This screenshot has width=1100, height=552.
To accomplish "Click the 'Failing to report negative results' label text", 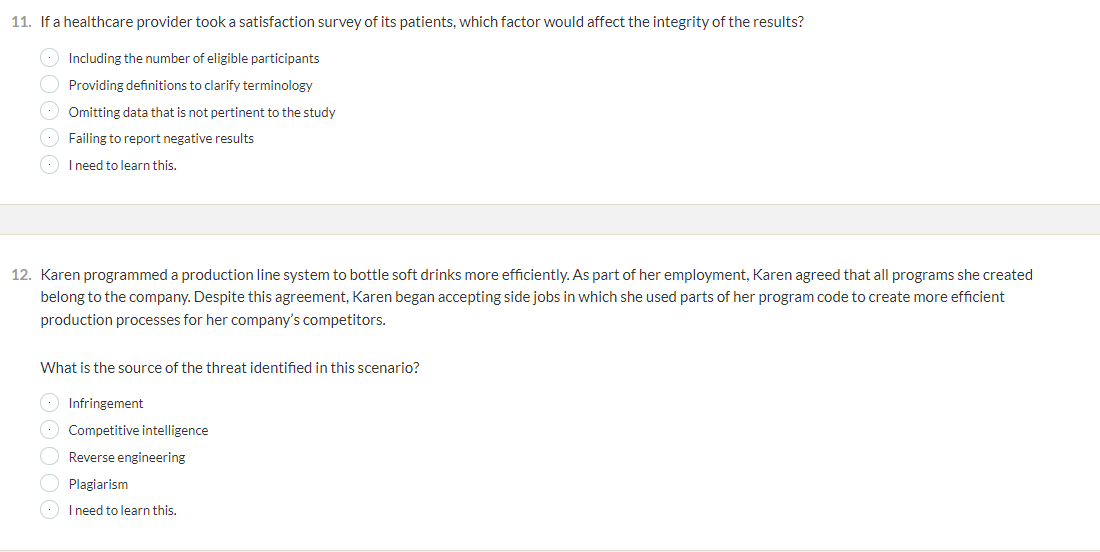I will (161, 138).
